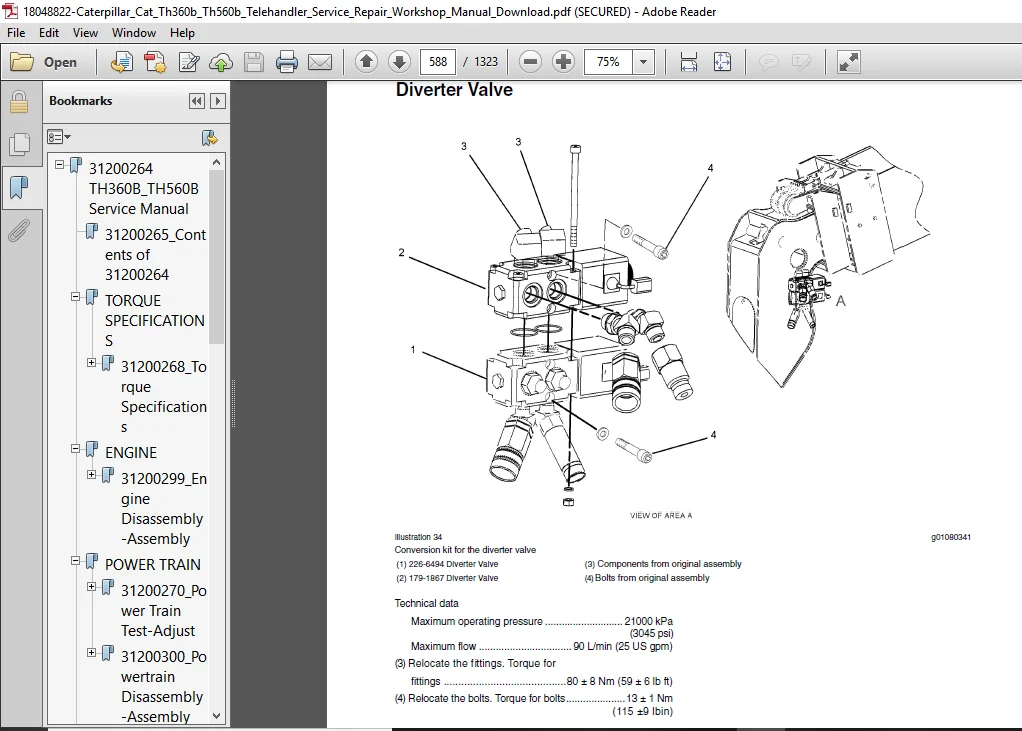This screenshot has width=1022, height=731.
Task: Open the File menu
Action: click(16, 33)
